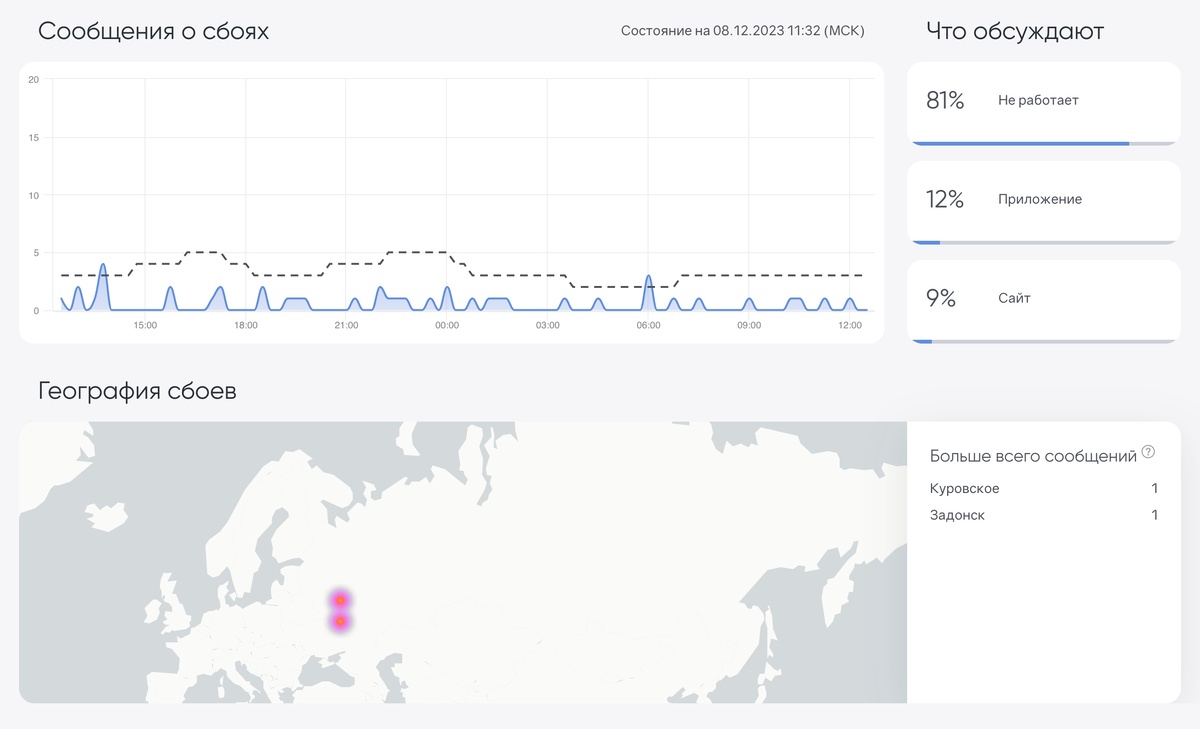This screenshot has height=729, width=1200.
Task: Click the chart spike at 06:00
Action: (x=648, y=278)
